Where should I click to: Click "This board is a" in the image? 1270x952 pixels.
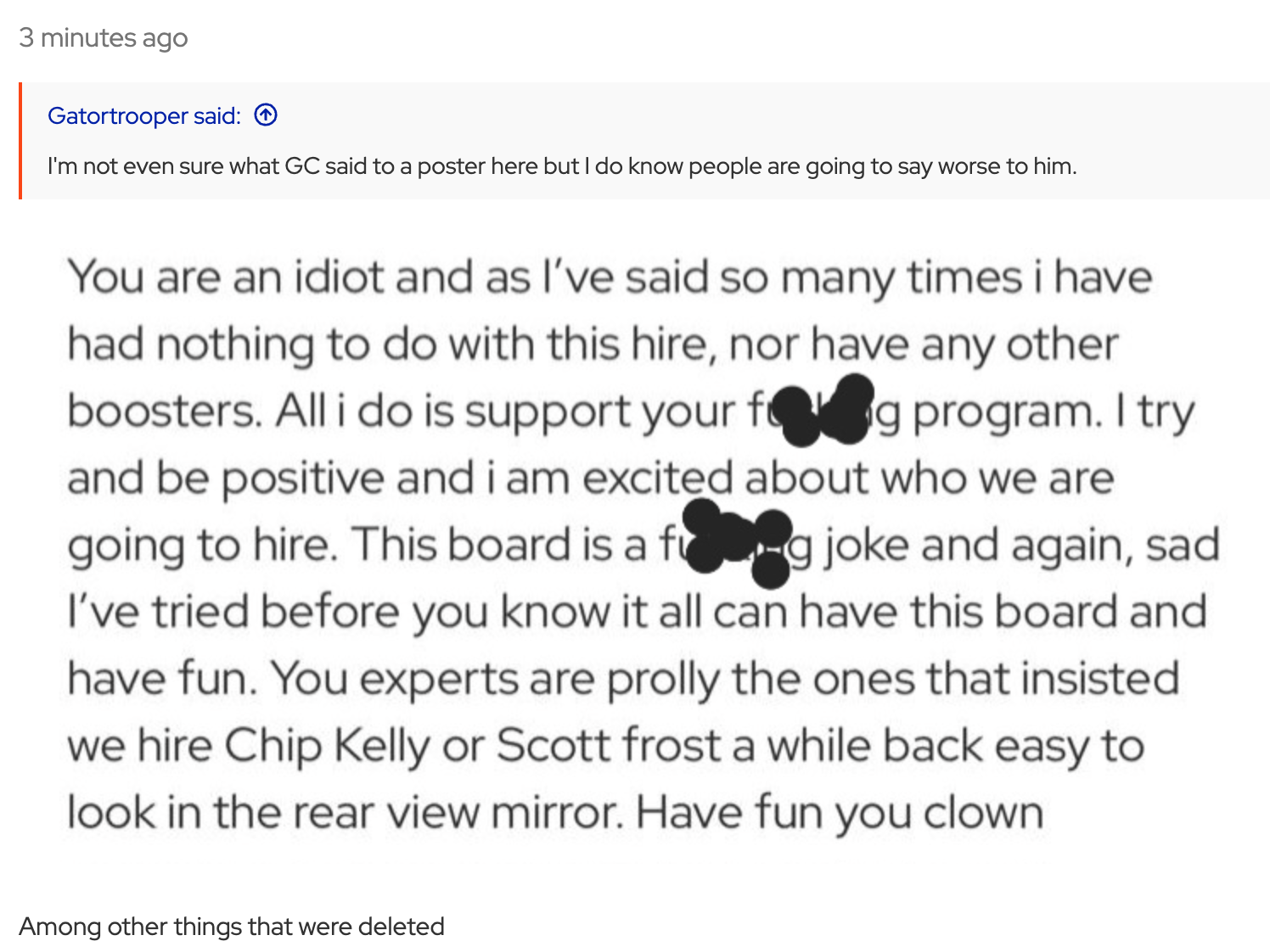coord(498,545)
